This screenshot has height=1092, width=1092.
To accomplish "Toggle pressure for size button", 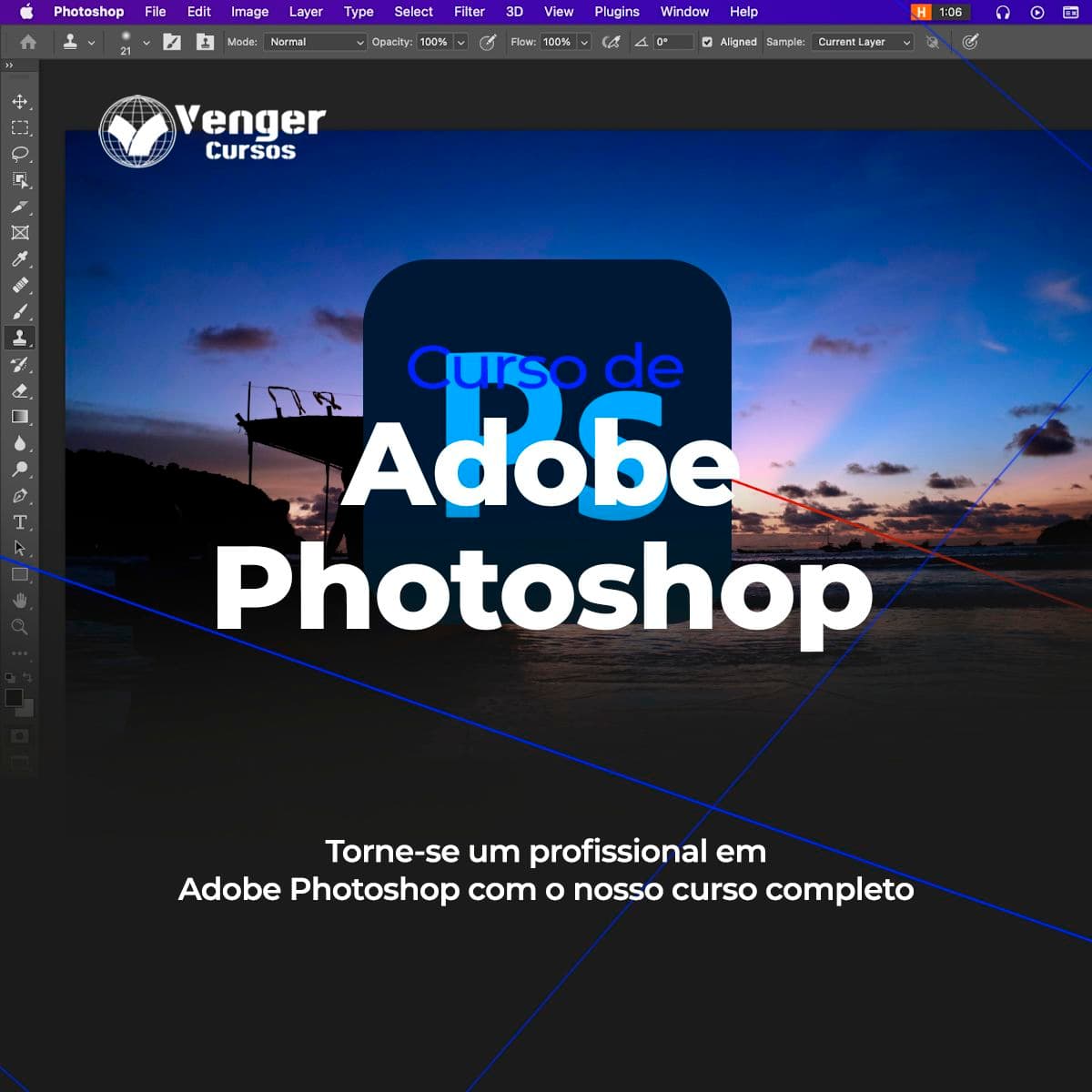I will pyautogui.click(x=971, y=42).
